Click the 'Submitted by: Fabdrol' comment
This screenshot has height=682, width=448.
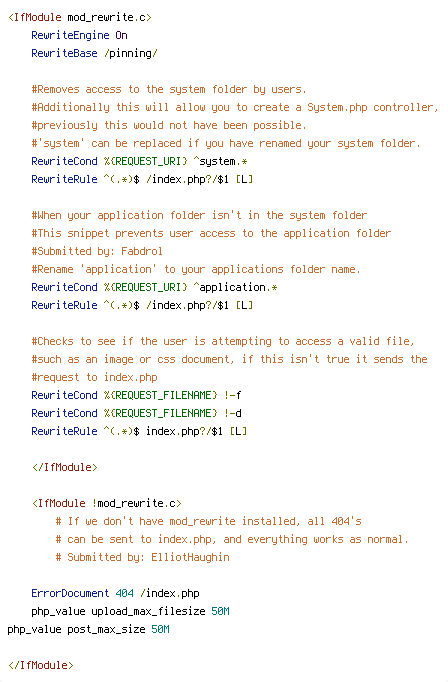(x=97, y=251)
